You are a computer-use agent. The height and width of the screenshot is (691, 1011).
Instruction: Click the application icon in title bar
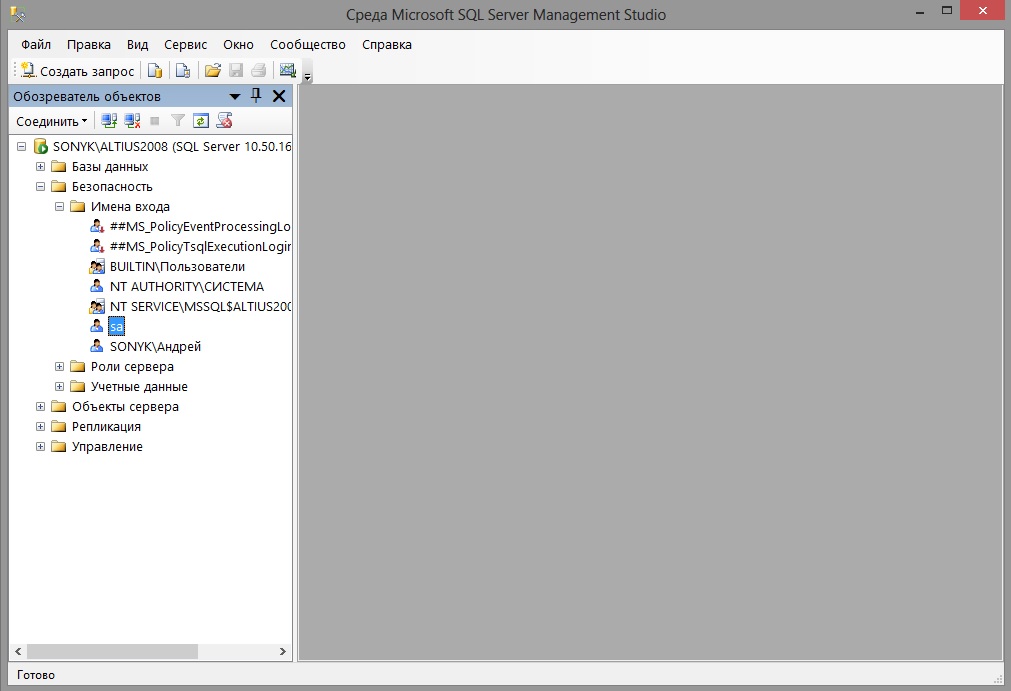pos(18,14)
